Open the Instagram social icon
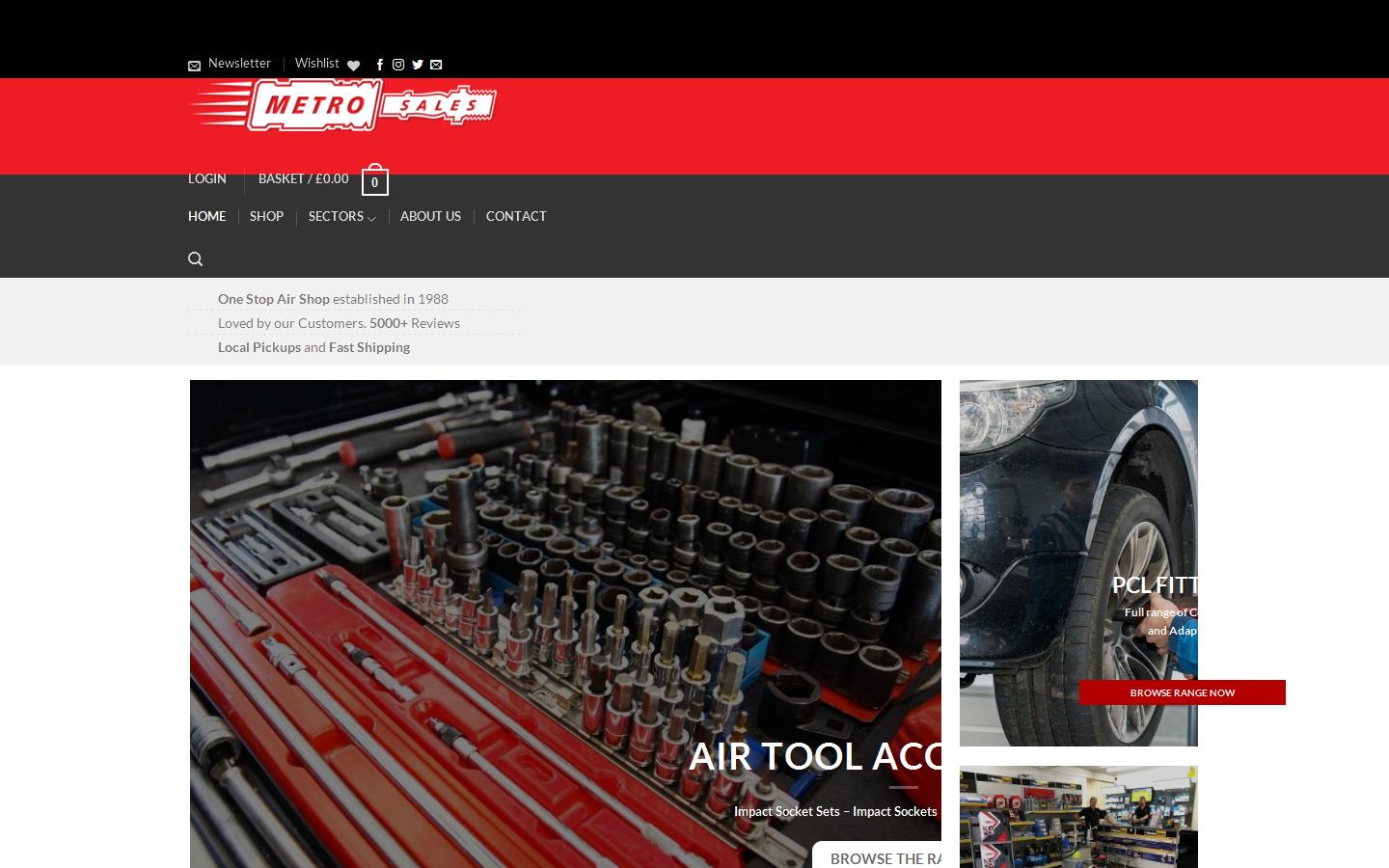The width and height of the screenshot is (1389, 868). 398,65
